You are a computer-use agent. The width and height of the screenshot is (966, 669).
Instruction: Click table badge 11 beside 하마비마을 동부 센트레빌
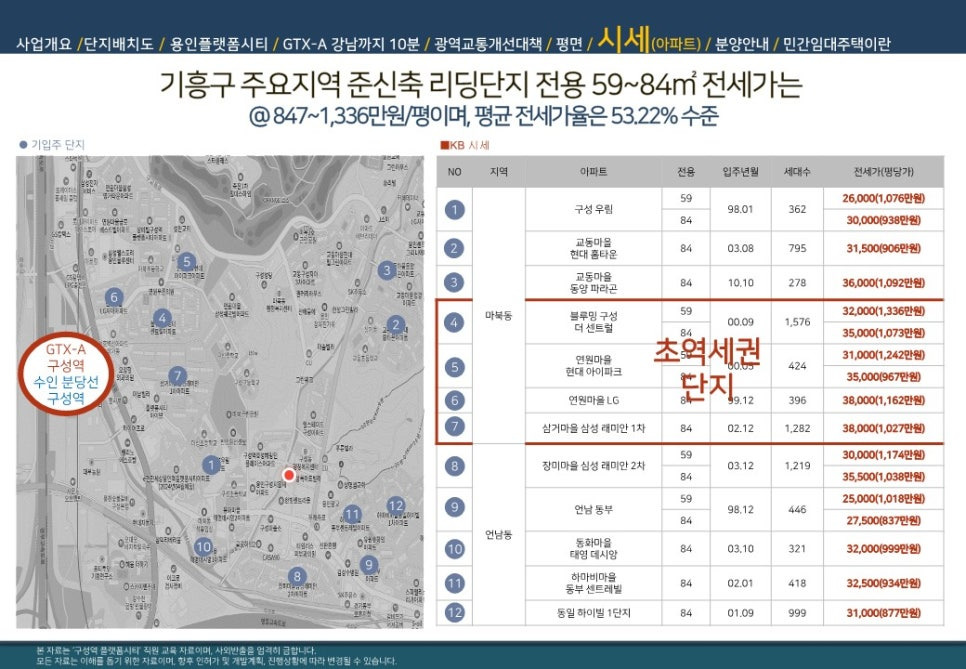click(x=455, y=583)
